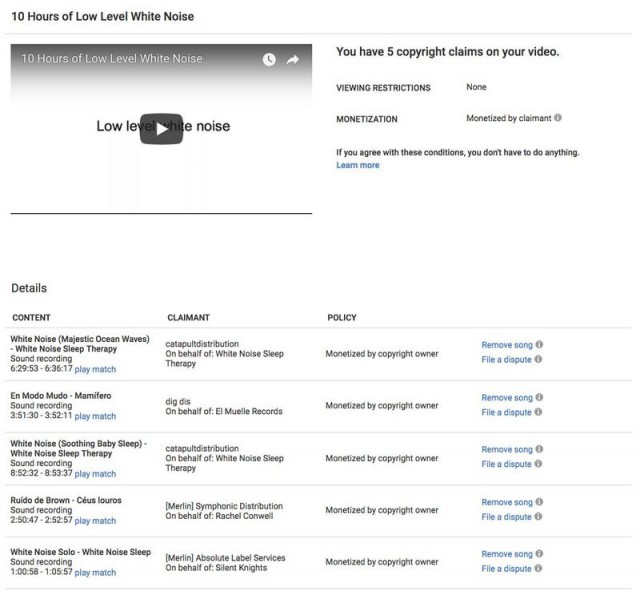Click On behalf of: Rachel Conwell
640x599 pixels.
tap(219, 516)
